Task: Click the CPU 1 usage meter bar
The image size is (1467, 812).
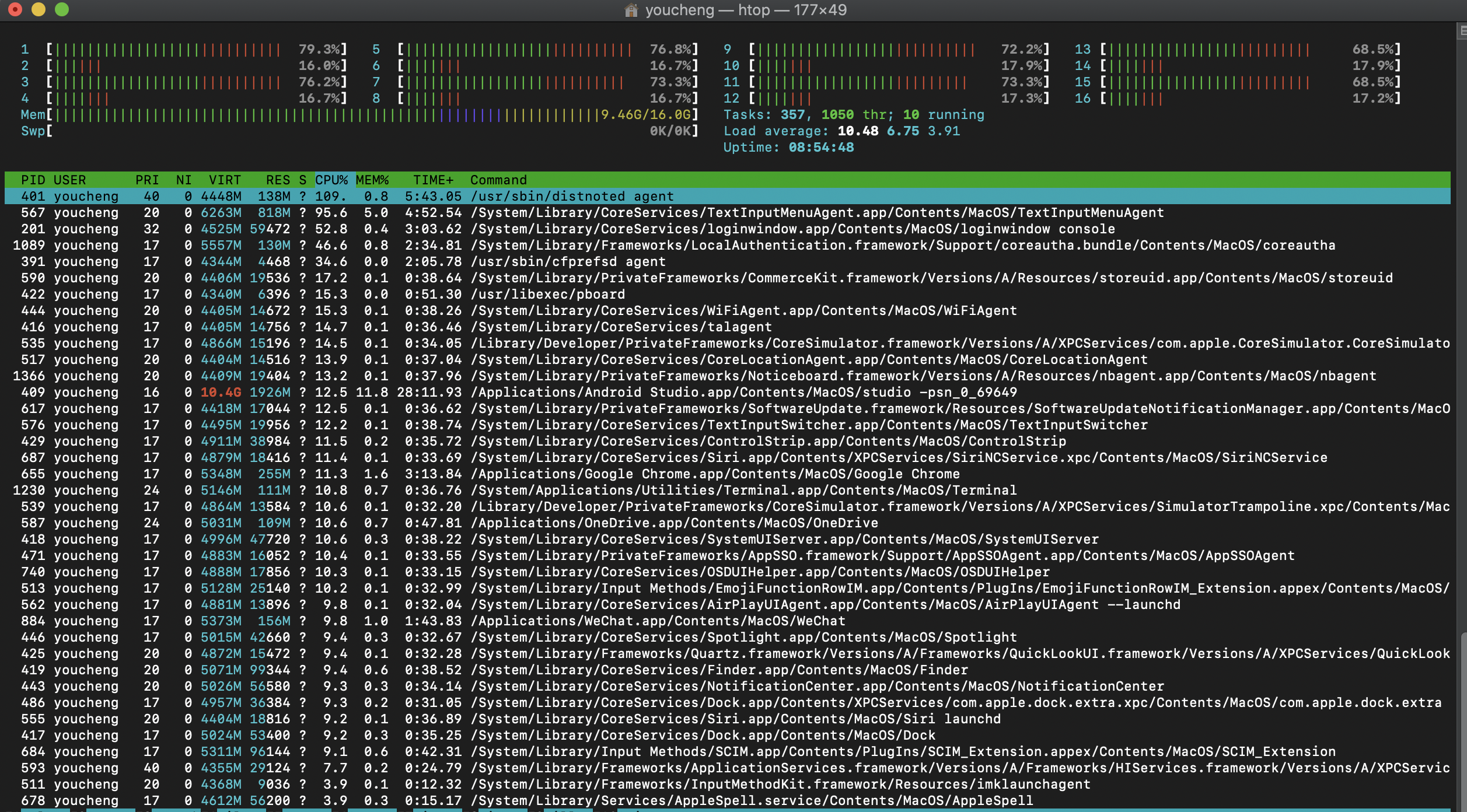Action: pos(169,50)
